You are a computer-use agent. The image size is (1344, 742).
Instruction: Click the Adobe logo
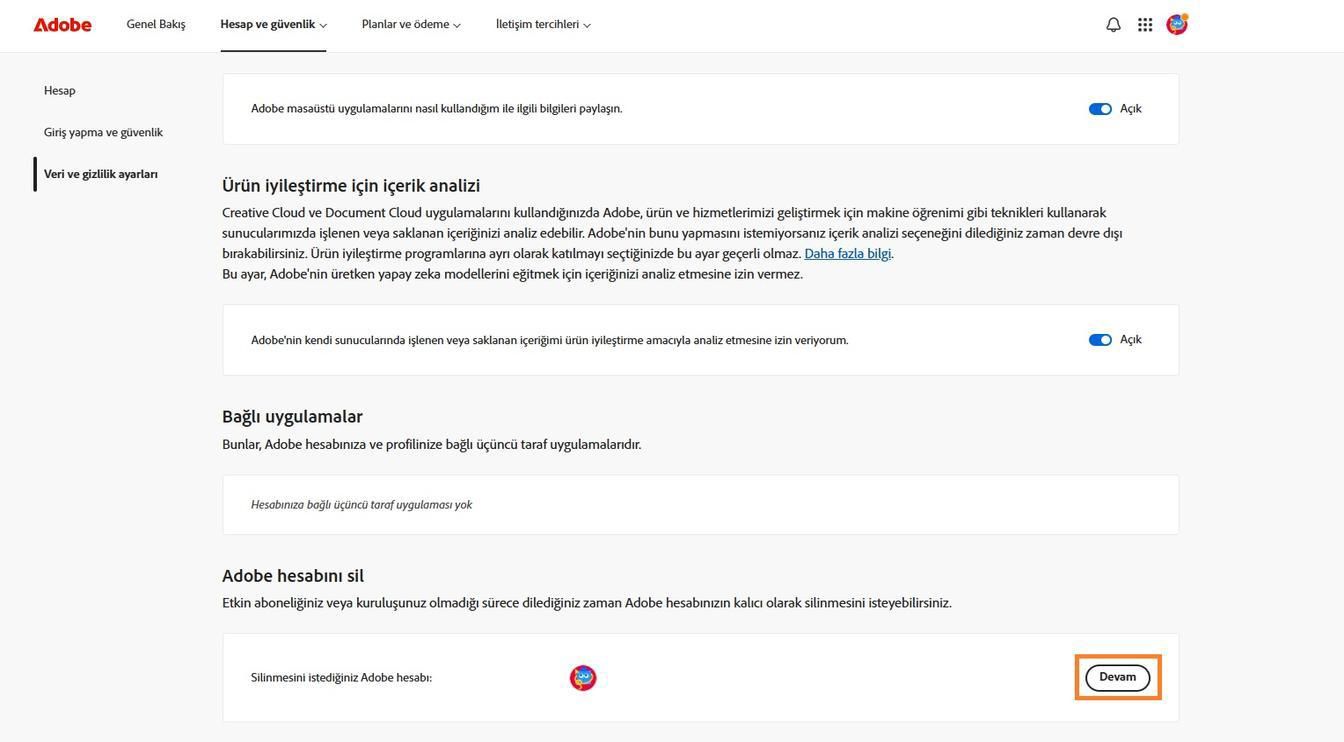(62, 22)
